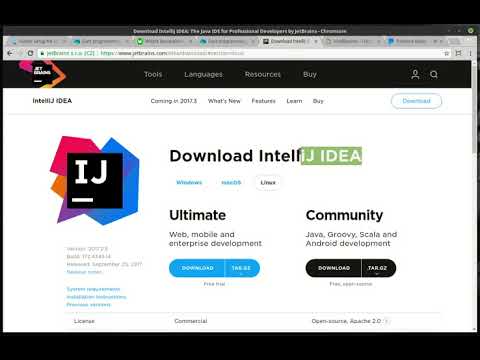Screen dimensions: 480x360
Task: Open the Release notes link
Action: coord(84,272)
